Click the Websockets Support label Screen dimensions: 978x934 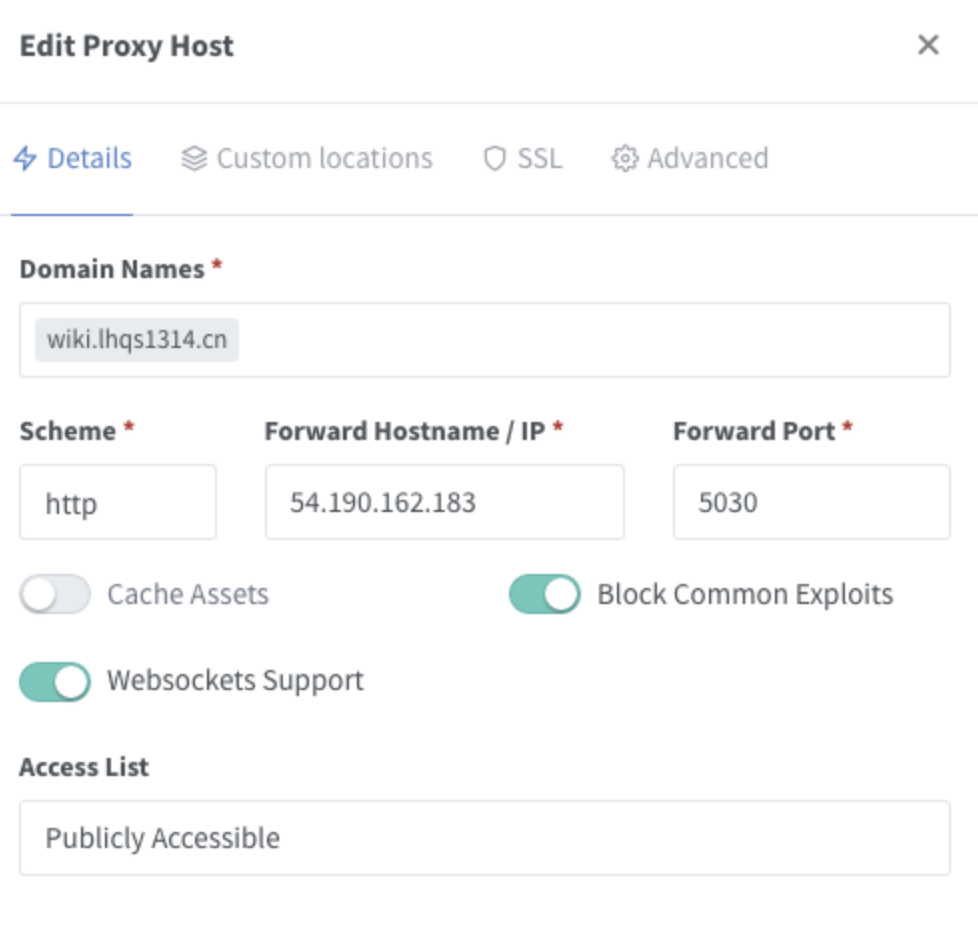click(235, 681)
